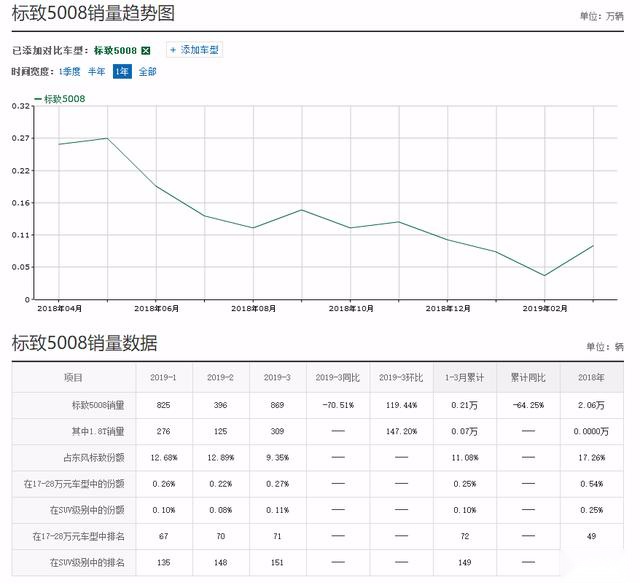
Task: Click the 869 sales cell
Action: pos(277,405)
